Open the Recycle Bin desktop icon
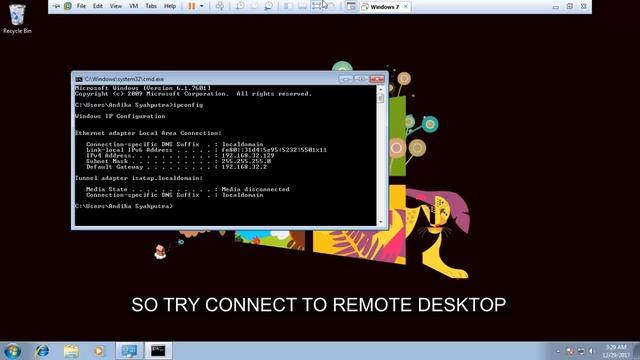Screen dimensions: 640x360 coord(17,18)
